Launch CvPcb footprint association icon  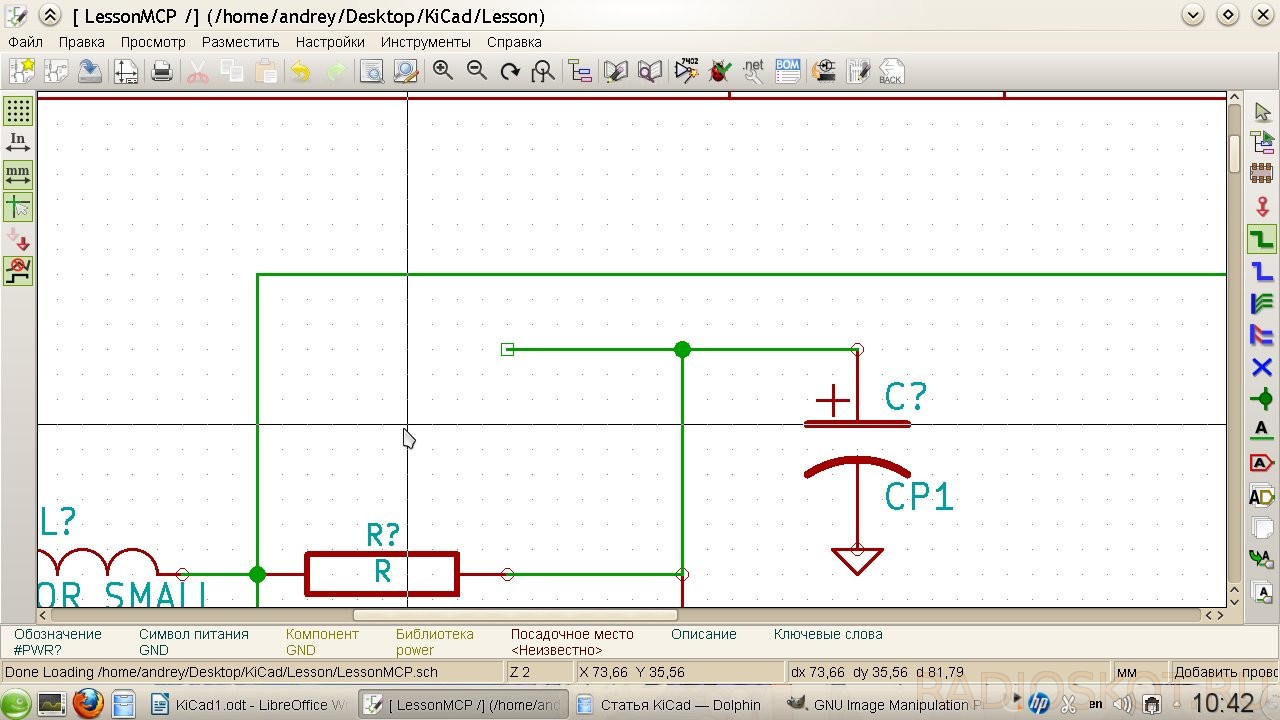click(825, 71)
